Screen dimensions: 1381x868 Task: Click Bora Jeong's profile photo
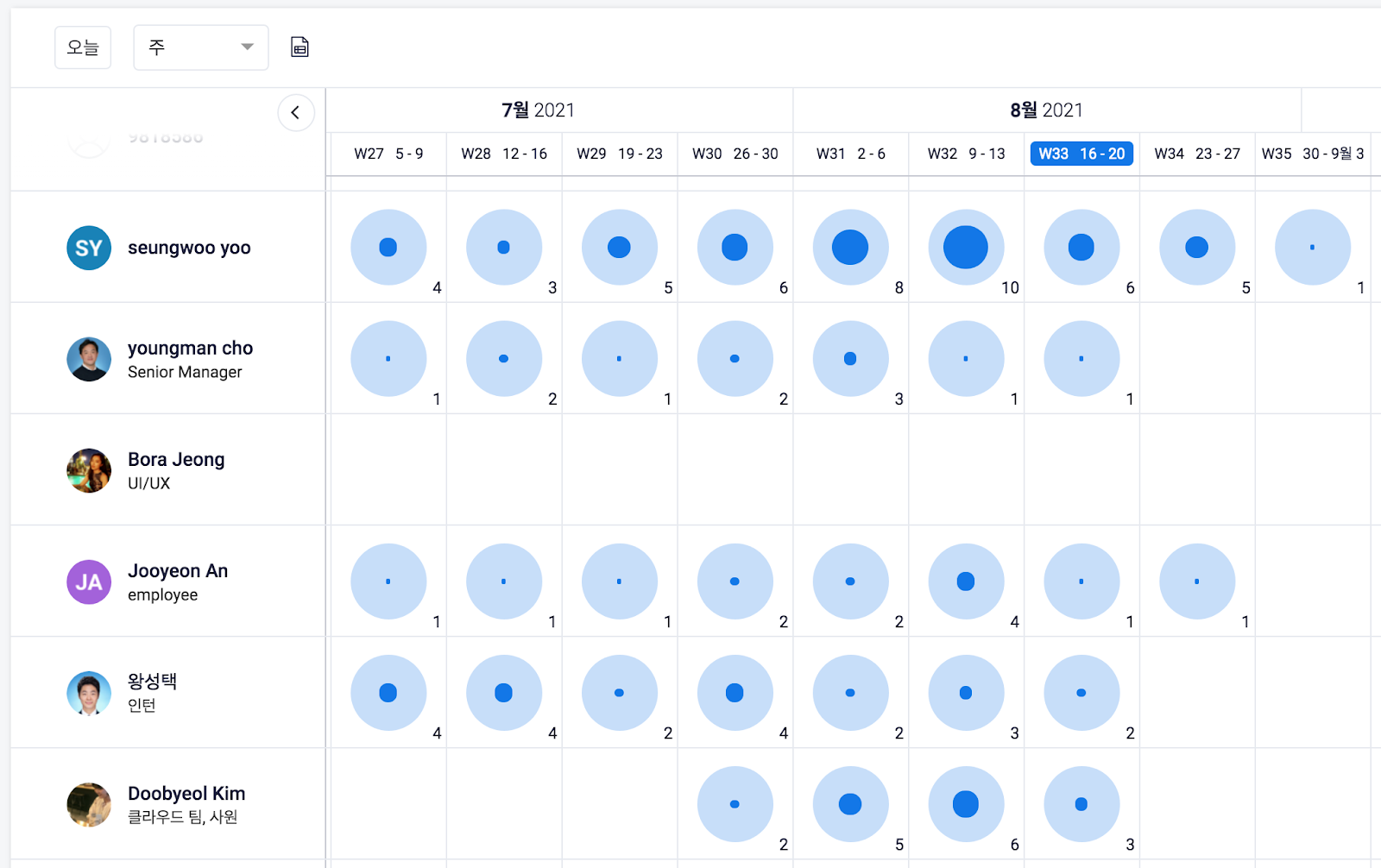89,471
